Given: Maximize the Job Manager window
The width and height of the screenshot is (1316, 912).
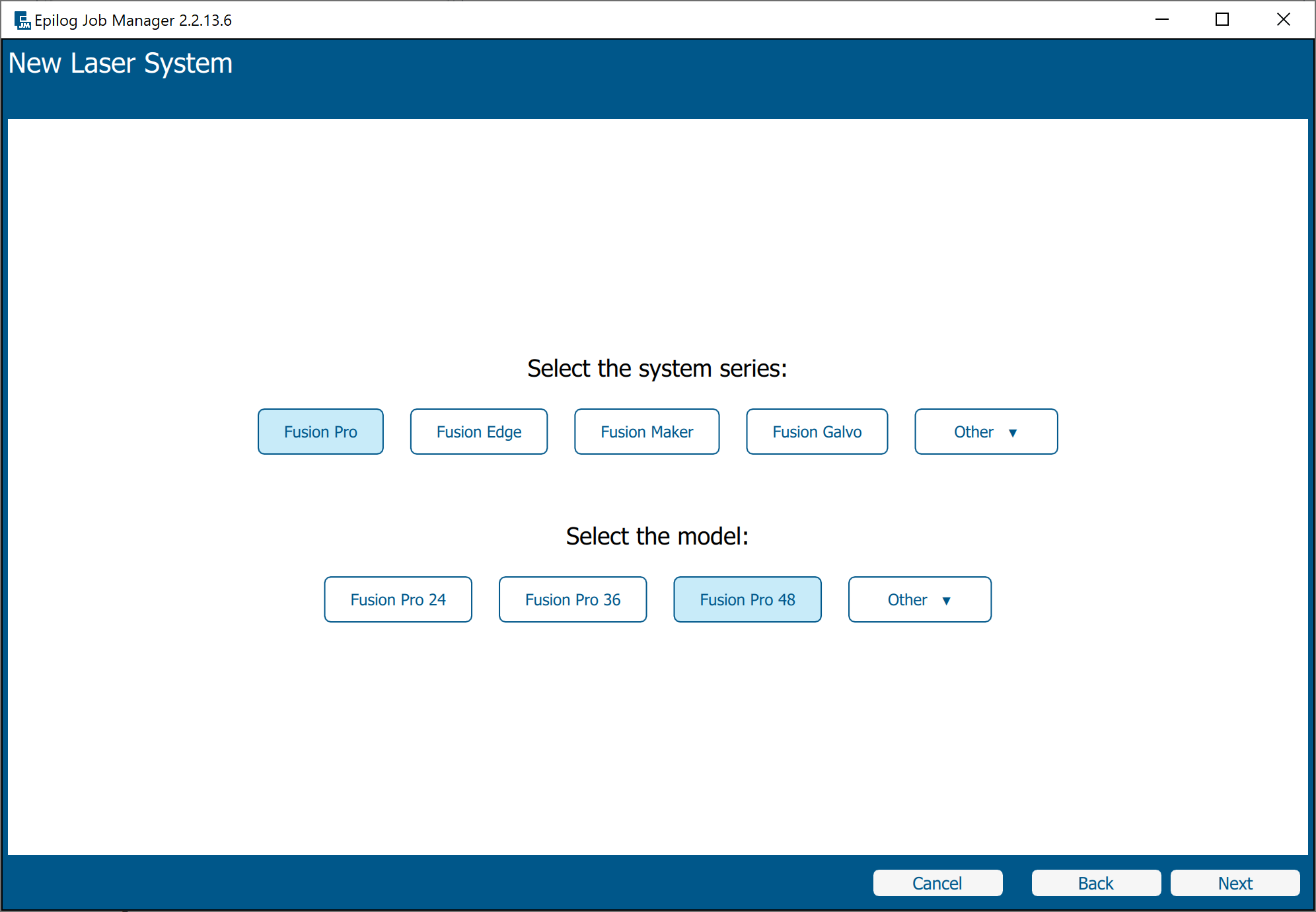Looking at the screenshot, I should pos(1222,20).
